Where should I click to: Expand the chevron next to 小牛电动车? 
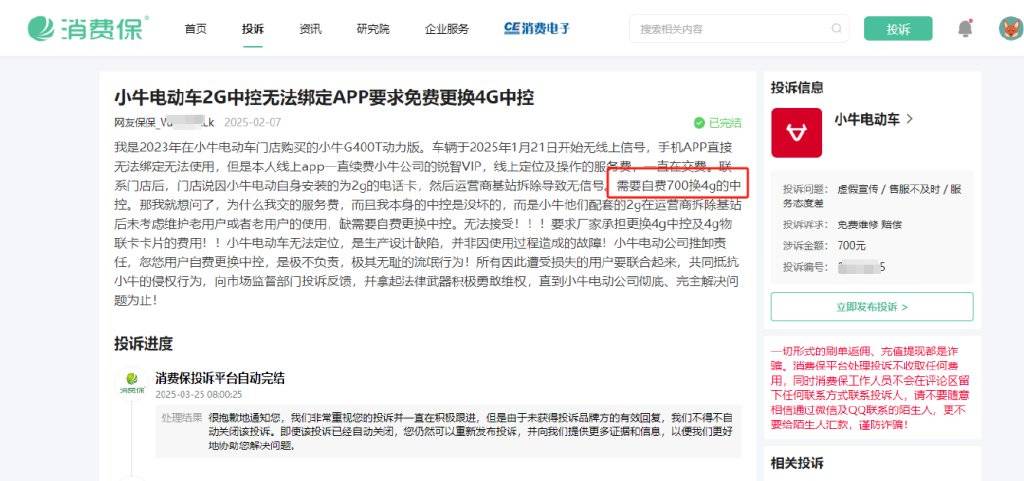click(x=910, y=119)
